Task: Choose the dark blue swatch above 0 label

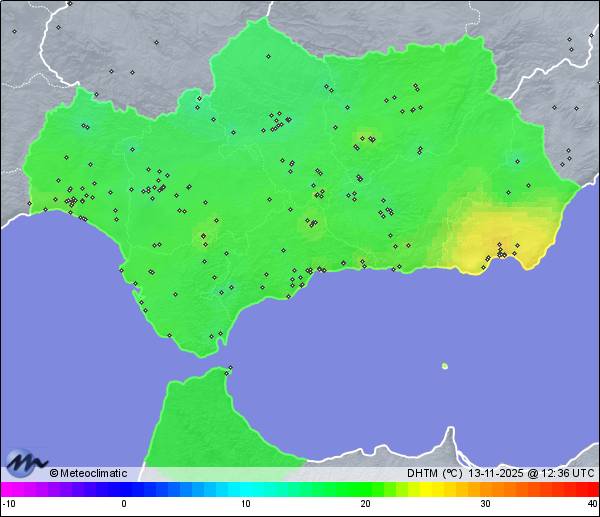Action: 124,489
